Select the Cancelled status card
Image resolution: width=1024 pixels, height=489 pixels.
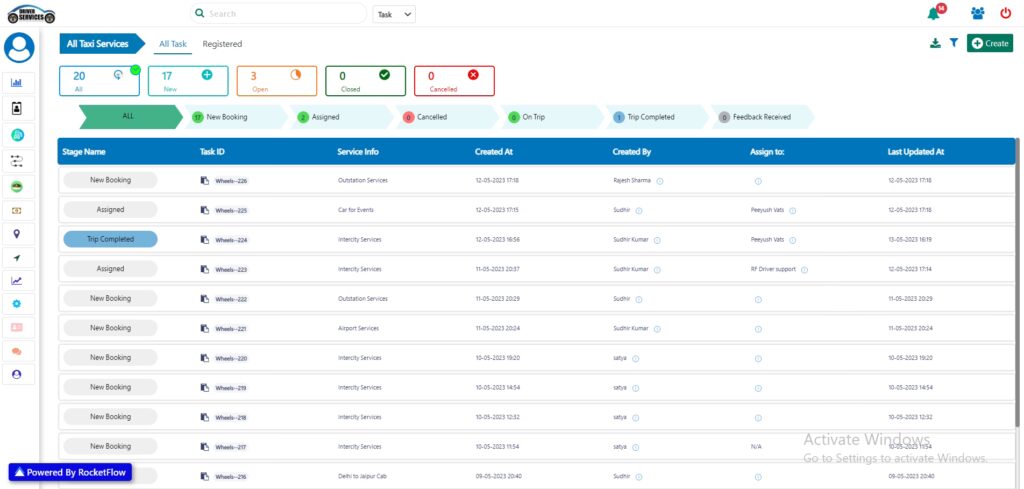(454, 81)
